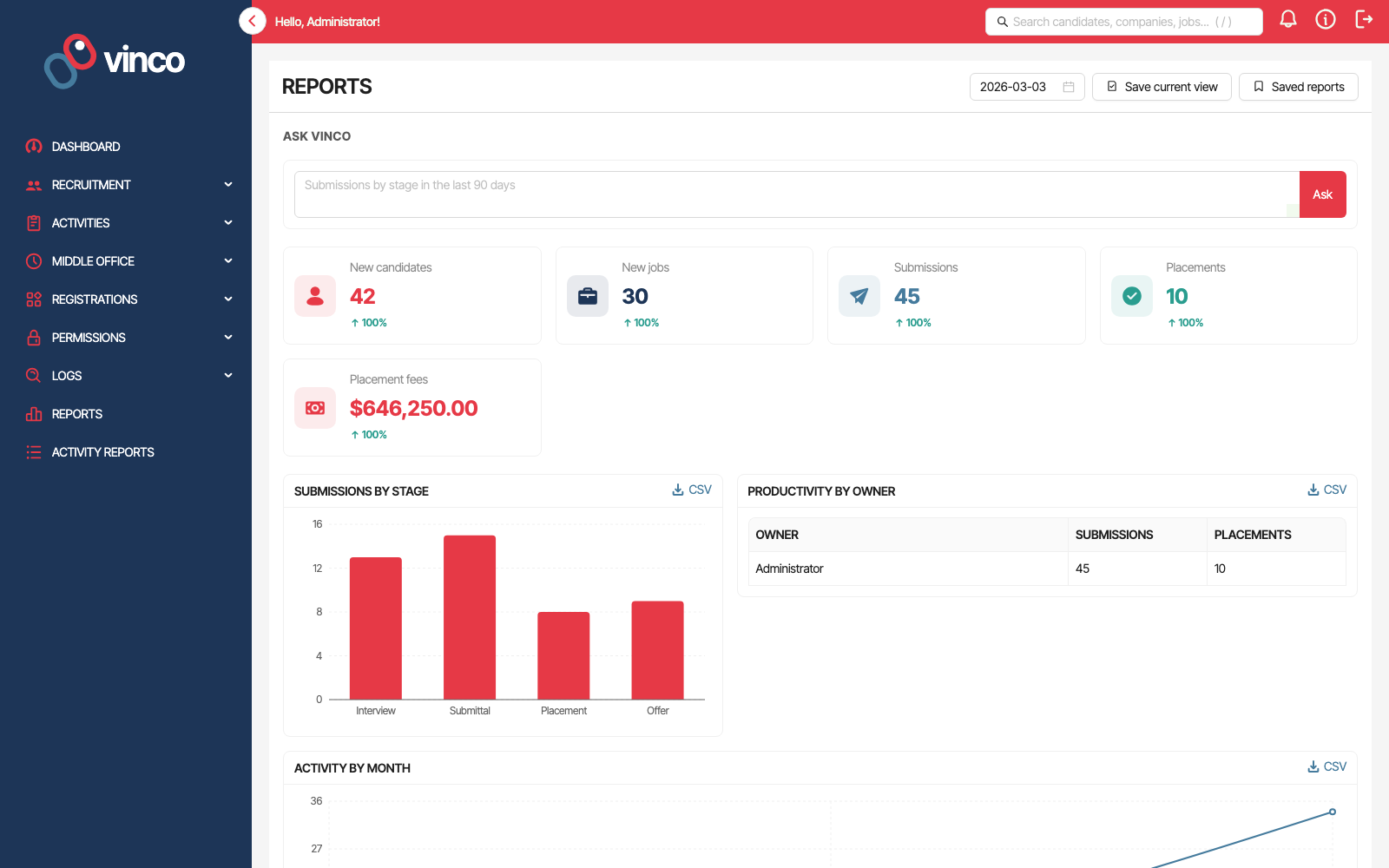Click the New jobs value 30
The image size is (1389, 868).
coord(635,296)
